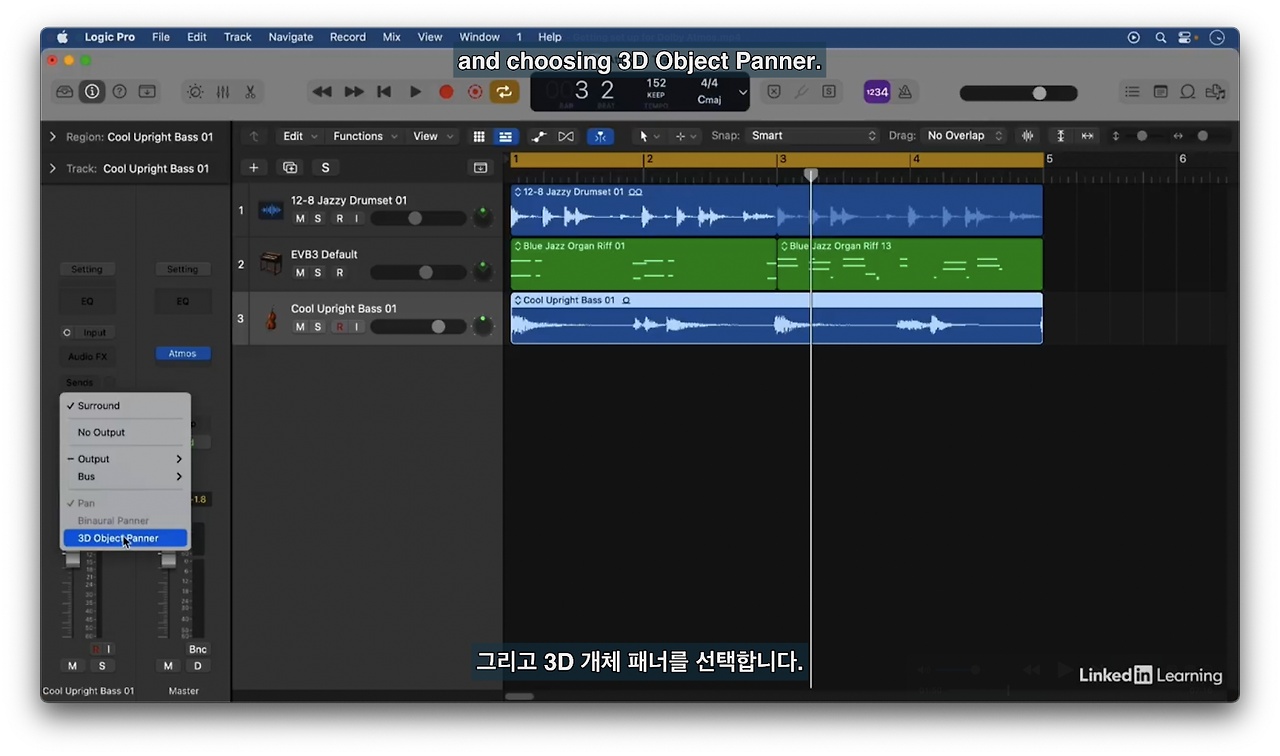Click the waveform zoom button

(x=1027, y=136)
